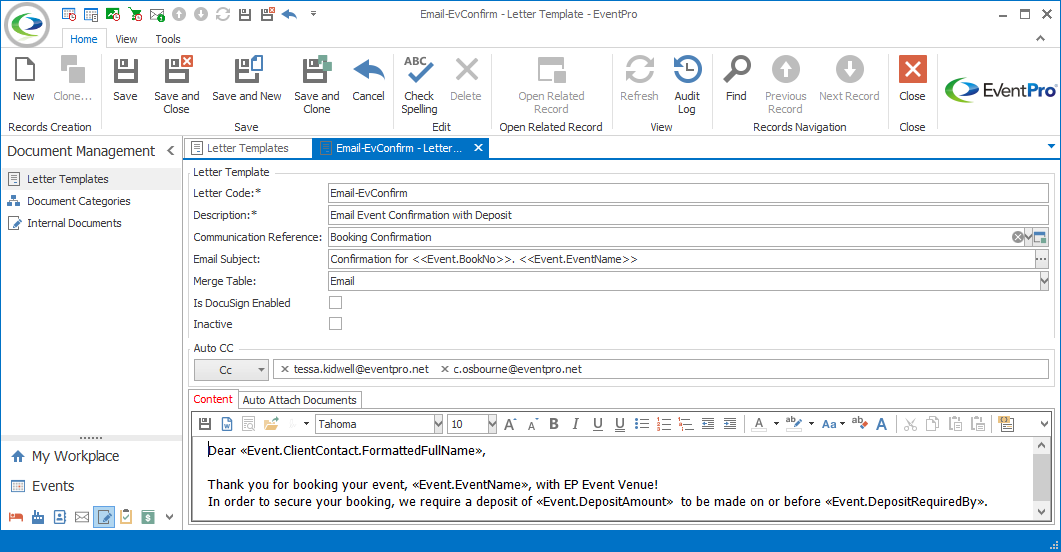Toggle the Inactive checkbox
This screenshot has height=552, width=1061.
coord(336,323)
